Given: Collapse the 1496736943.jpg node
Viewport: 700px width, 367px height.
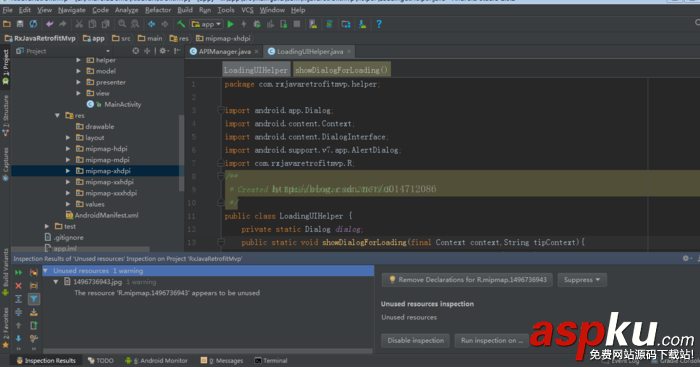Looking at the screenshot, I should coord(56,282).
